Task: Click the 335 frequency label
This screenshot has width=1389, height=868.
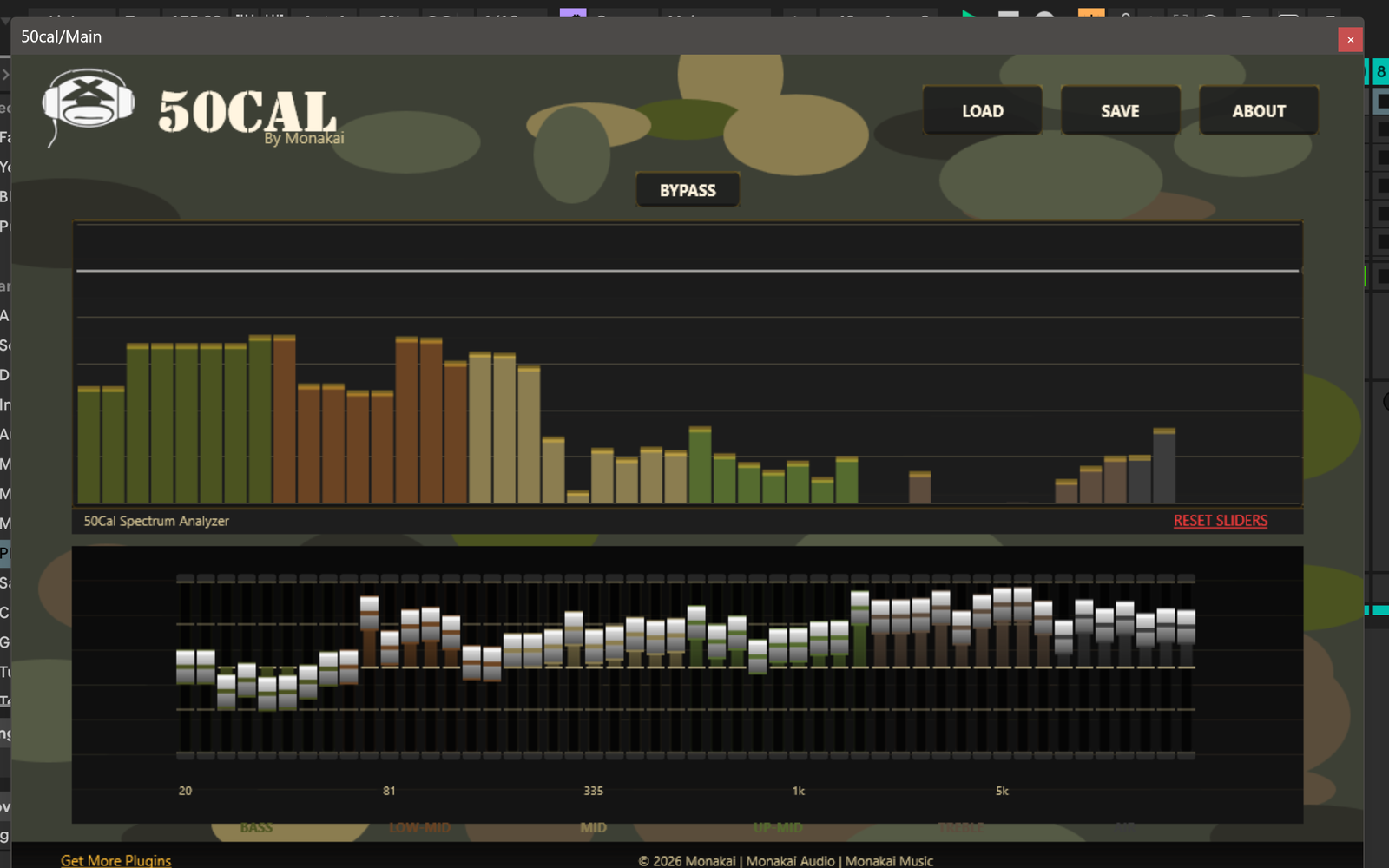Action: [593, 791]
